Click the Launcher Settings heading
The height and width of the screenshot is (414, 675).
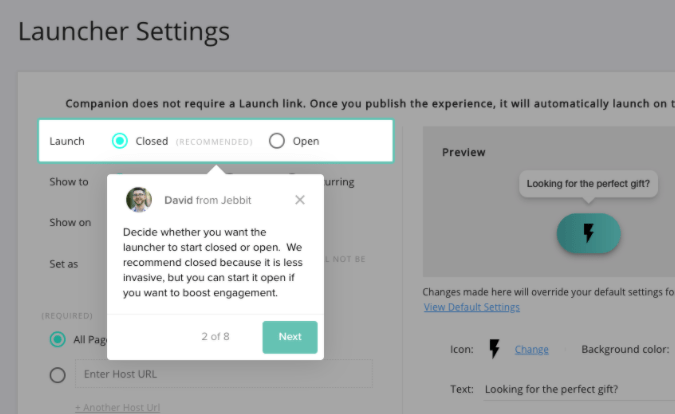[x=124, y=31]
